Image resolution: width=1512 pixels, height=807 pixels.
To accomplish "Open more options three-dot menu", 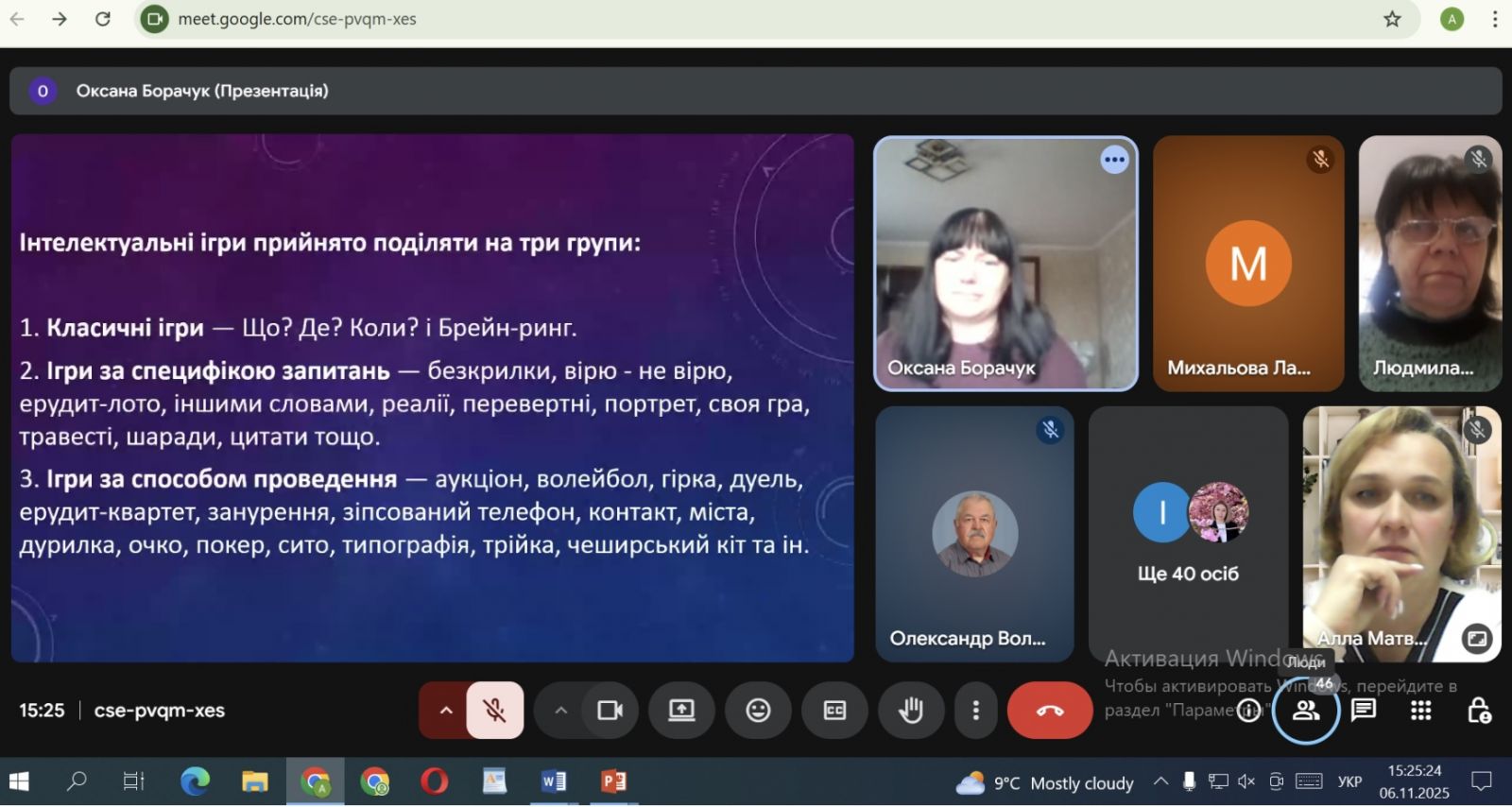I will 975,710.
